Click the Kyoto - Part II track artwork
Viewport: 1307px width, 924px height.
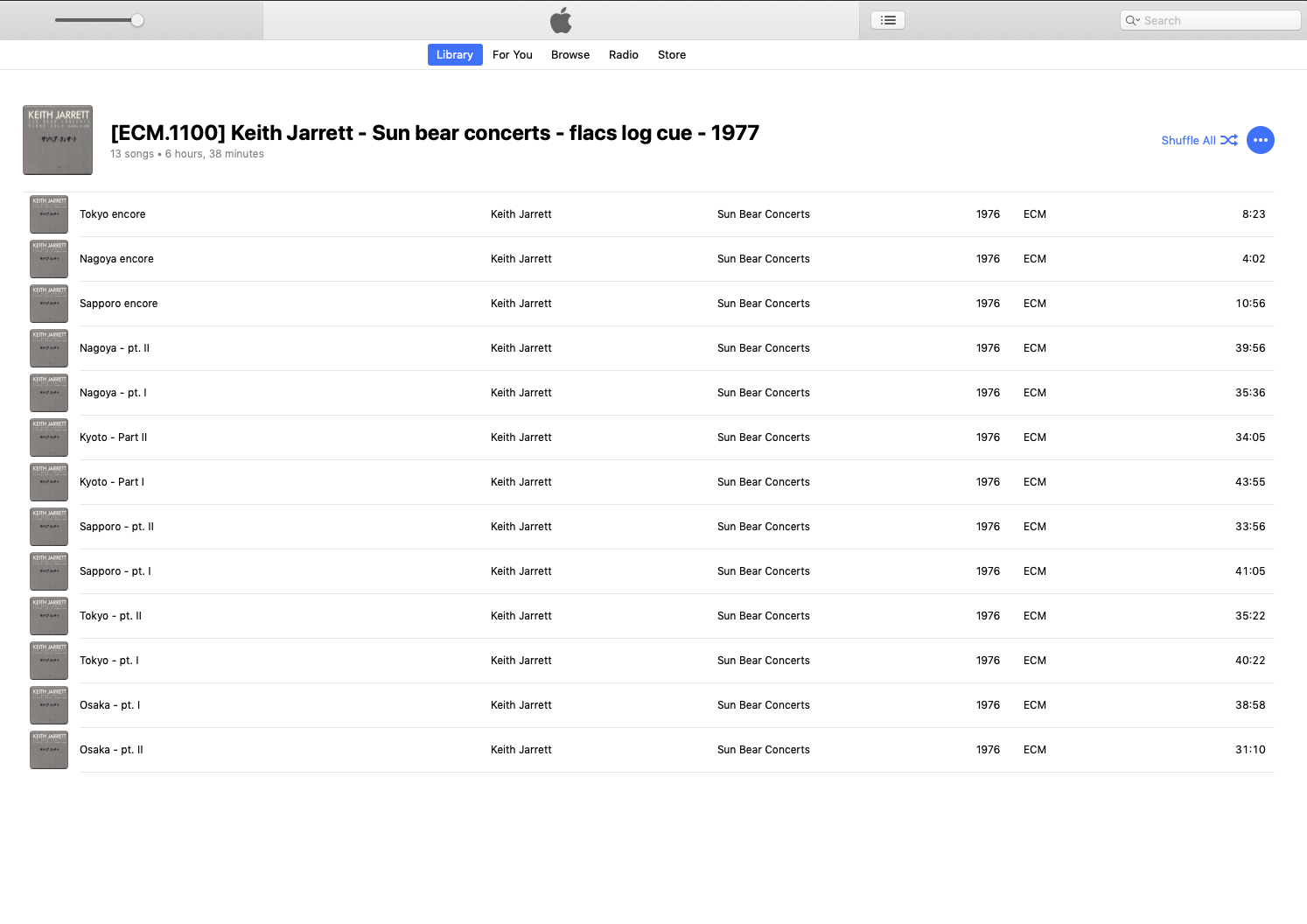(49, 437)
